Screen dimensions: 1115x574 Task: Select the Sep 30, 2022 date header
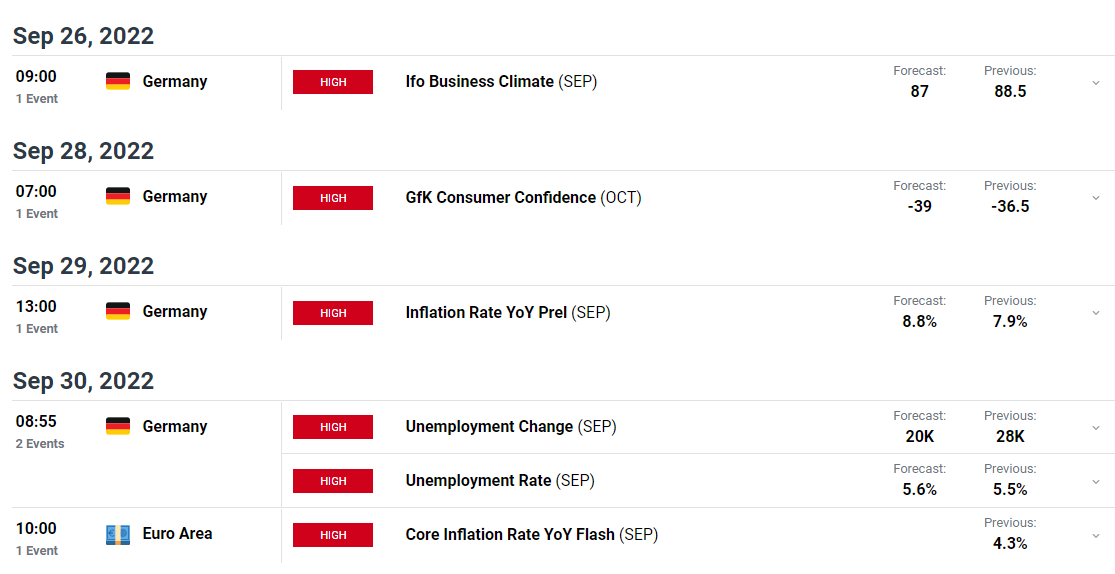point(83,381)
